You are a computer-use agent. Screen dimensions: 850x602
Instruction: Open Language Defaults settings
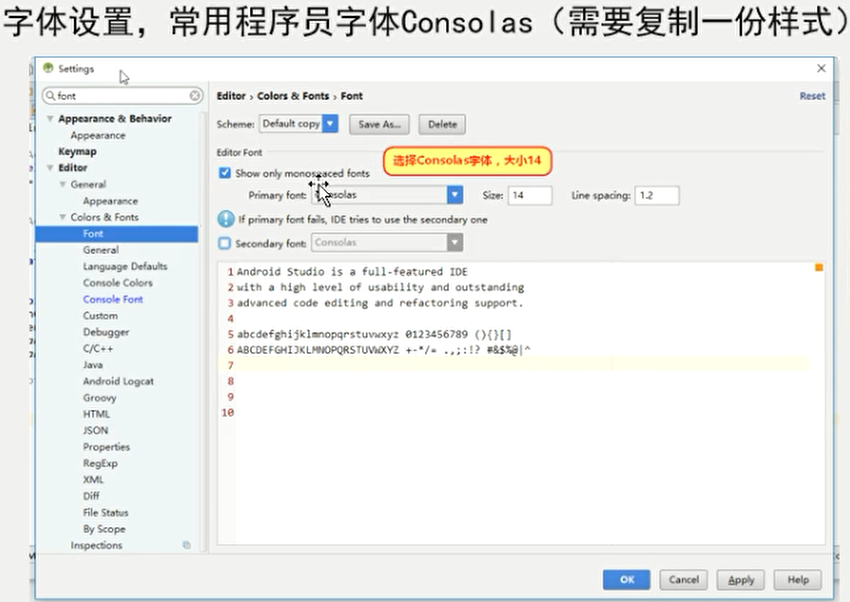(125, 266)
